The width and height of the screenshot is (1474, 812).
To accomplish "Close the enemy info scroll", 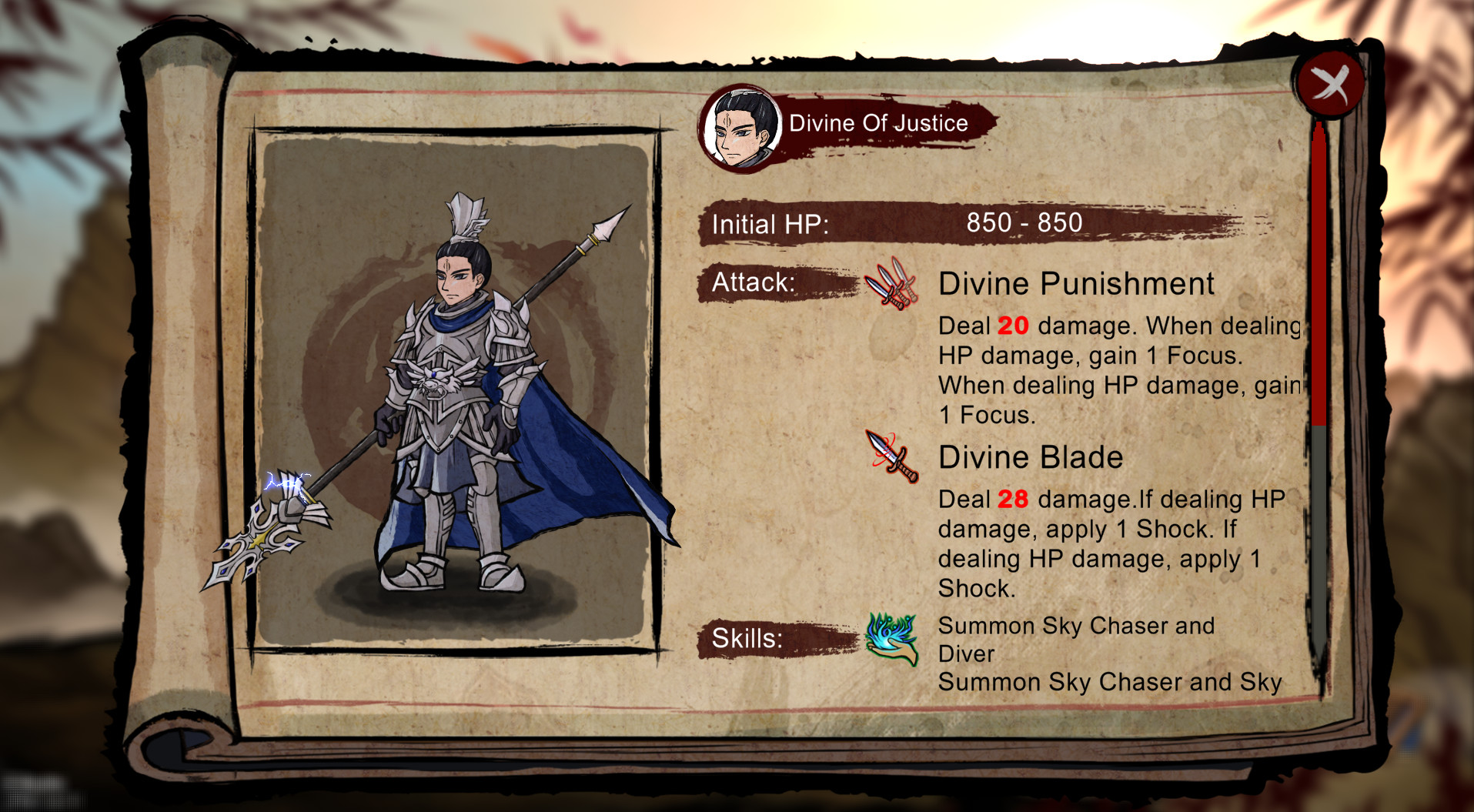I will point(1330,83).
